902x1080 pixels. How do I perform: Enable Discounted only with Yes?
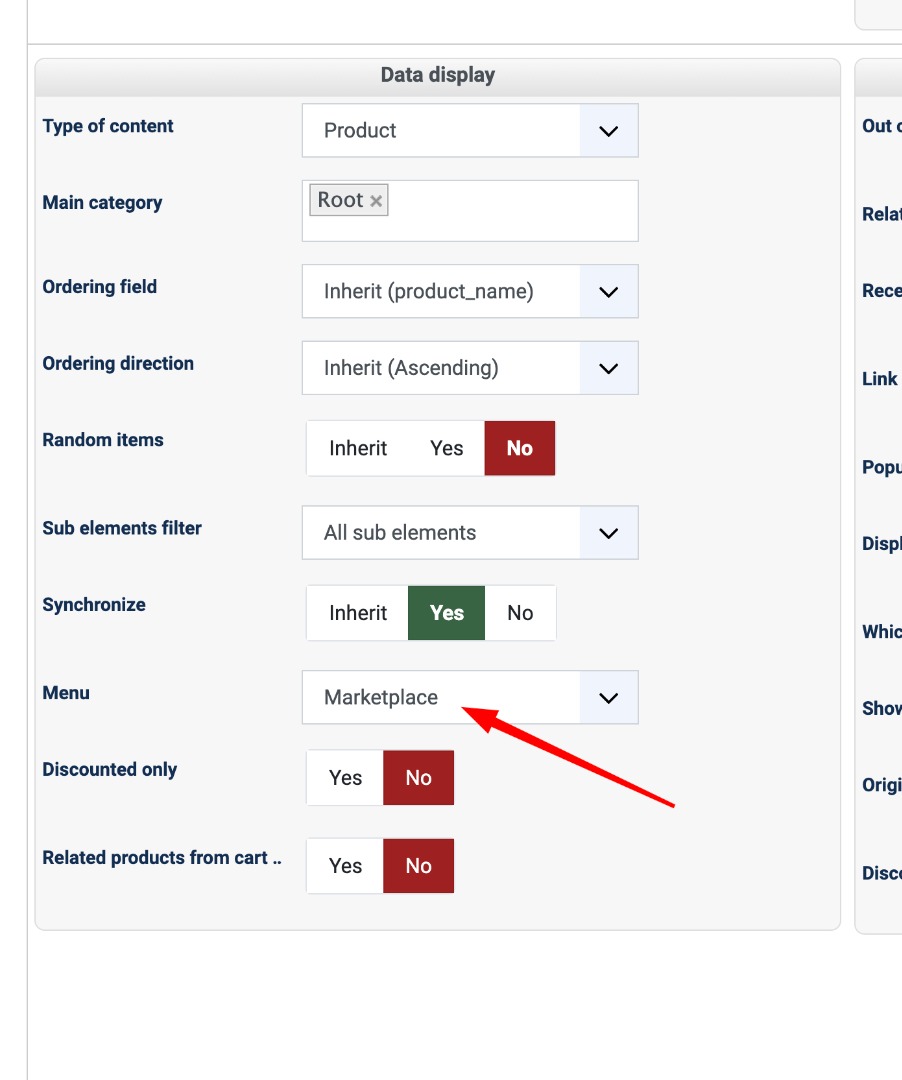point(345,778)
